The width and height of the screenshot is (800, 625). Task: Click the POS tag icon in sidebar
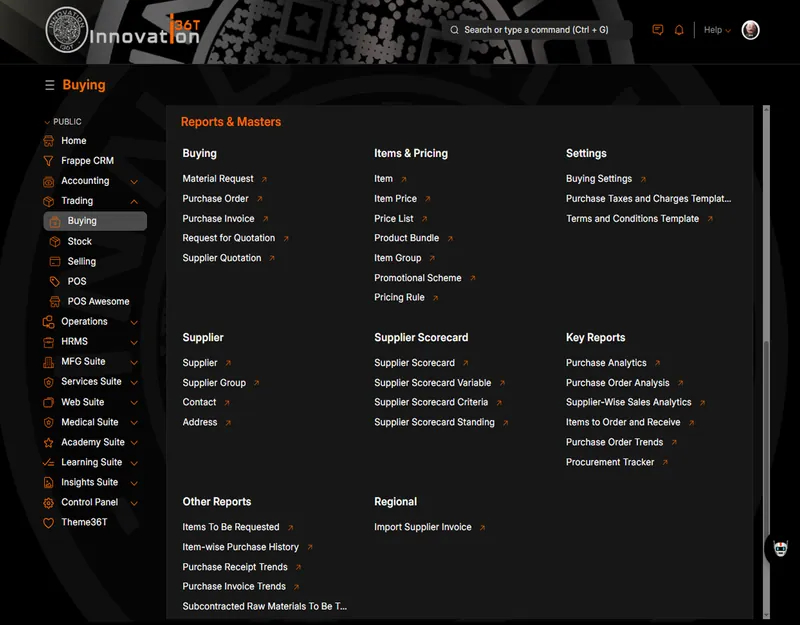[55, 282]
